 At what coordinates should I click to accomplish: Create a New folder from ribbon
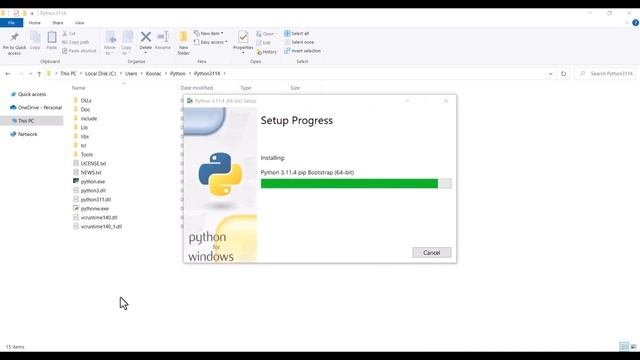184,43
